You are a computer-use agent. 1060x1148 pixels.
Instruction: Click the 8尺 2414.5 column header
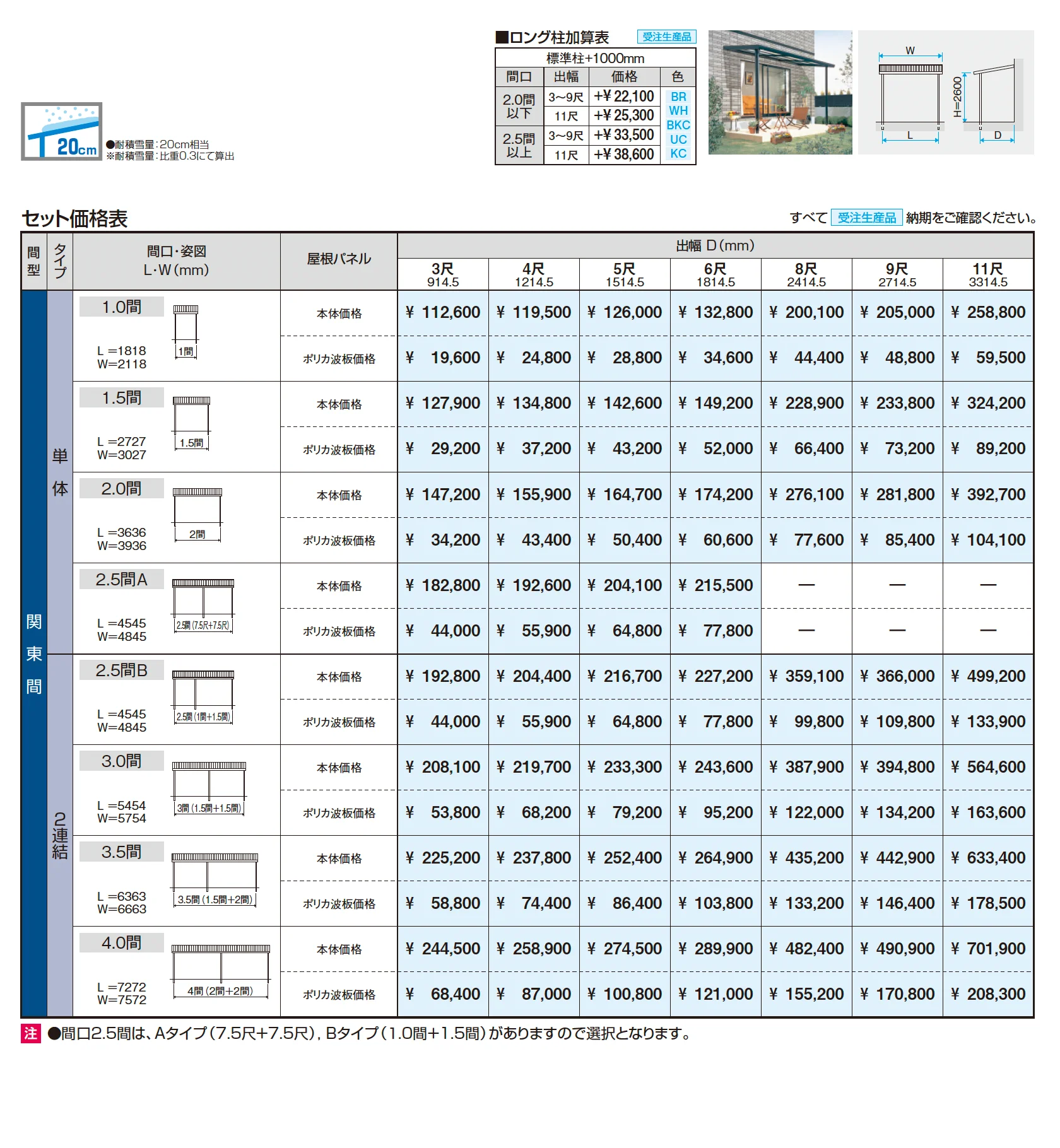[806, 275]
